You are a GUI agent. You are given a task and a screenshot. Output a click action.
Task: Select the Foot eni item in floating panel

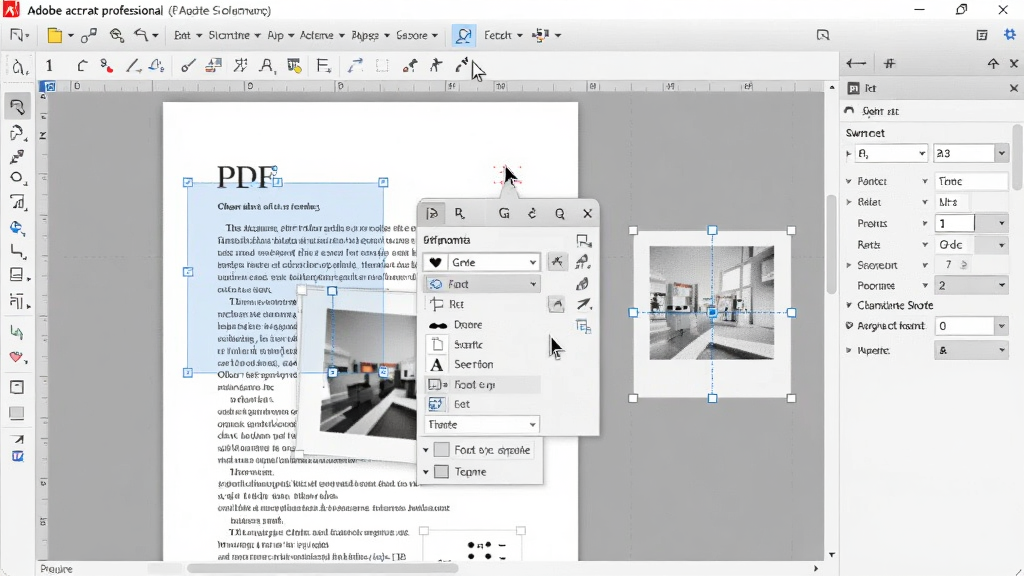click(482, 385)
